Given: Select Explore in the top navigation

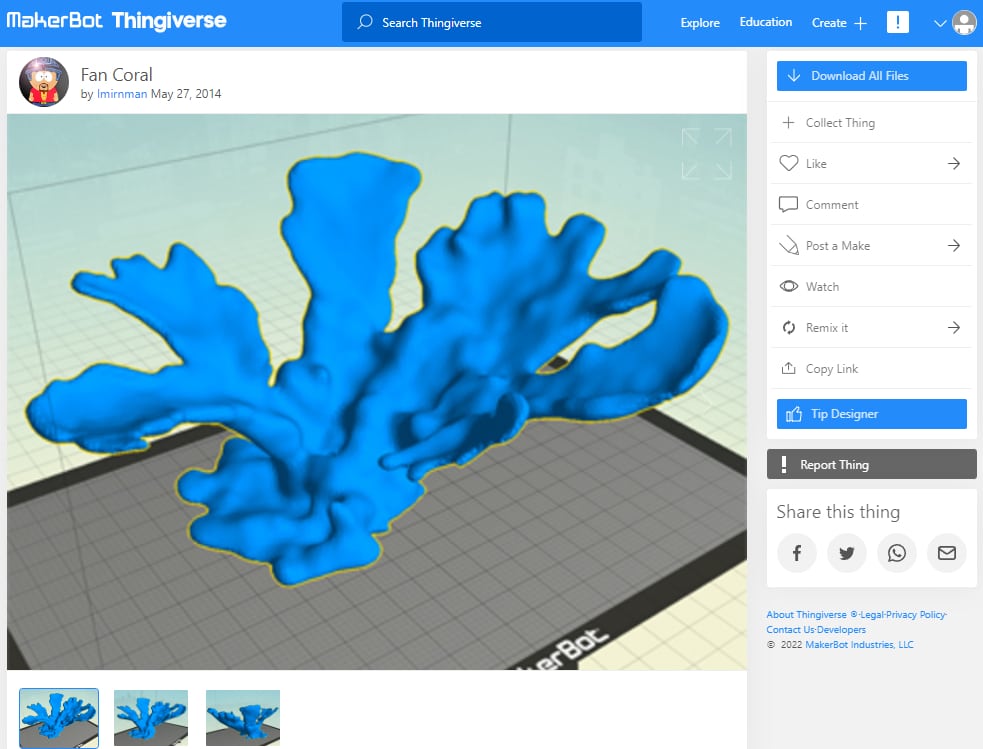Looking at the screenshot, I should 699,22.
